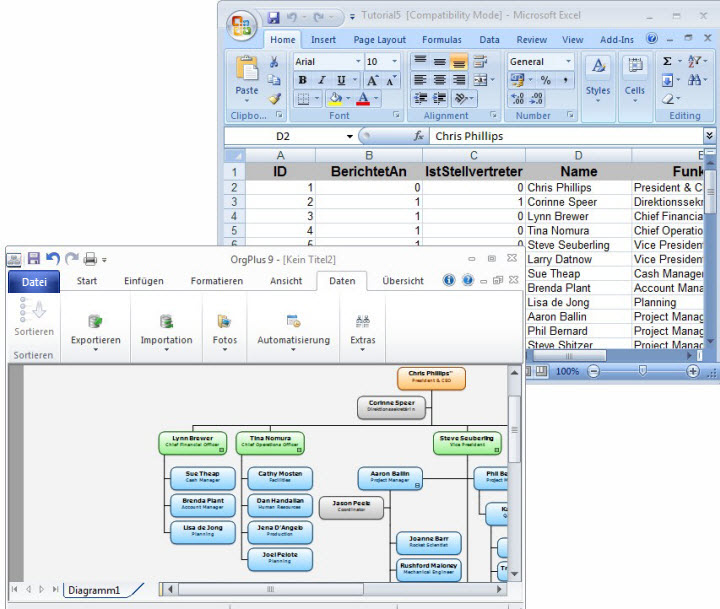
Task: Open Cells group dropdown in Excel
Action: click(635, 79)
